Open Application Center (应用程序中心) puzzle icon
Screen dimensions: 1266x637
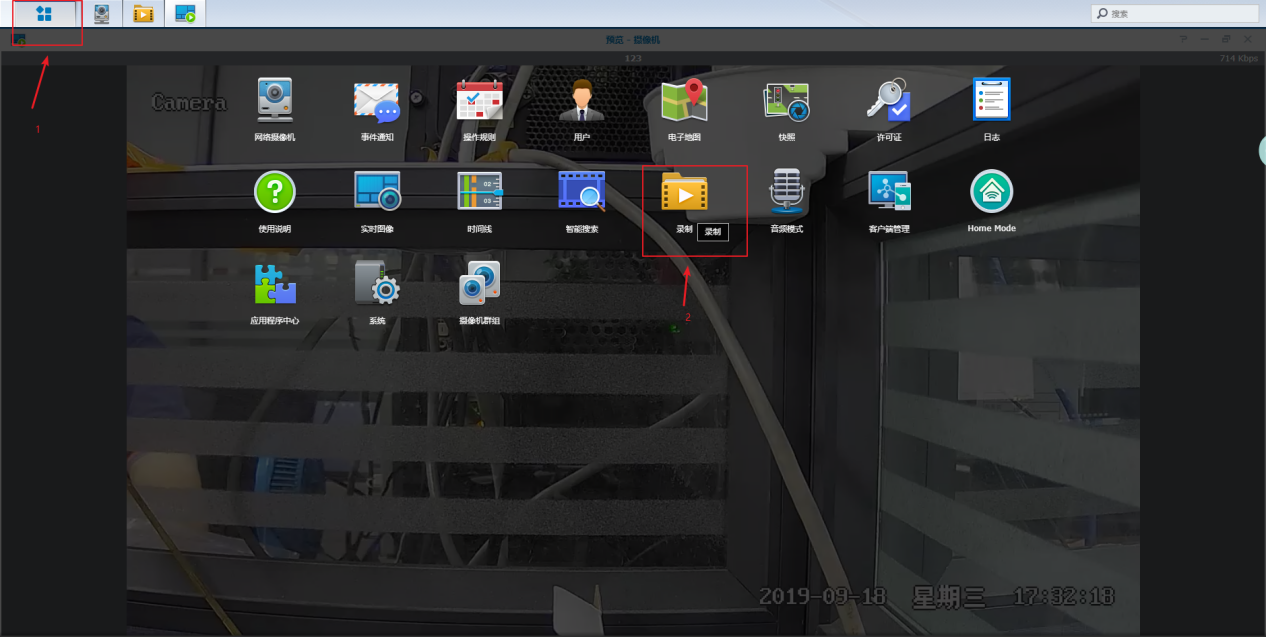pyautogui.click(x=275, y=285)
